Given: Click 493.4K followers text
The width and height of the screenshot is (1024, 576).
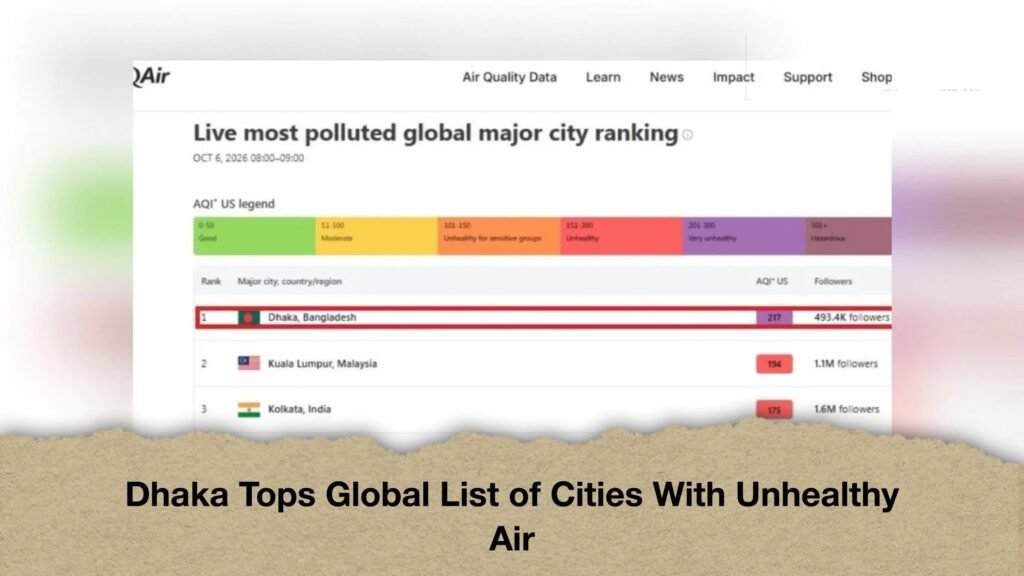Looking at the screenshot, I should click(x=852, y=317).
